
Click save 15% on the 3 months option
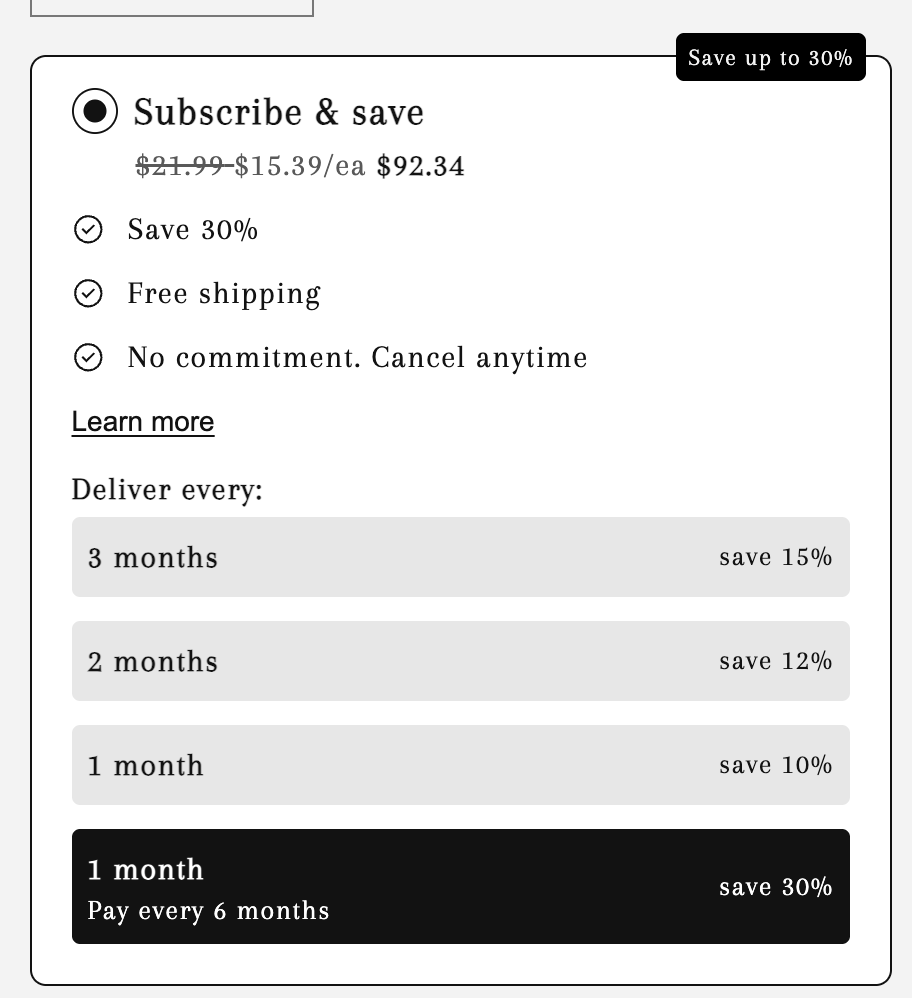[x=775, y=557]
